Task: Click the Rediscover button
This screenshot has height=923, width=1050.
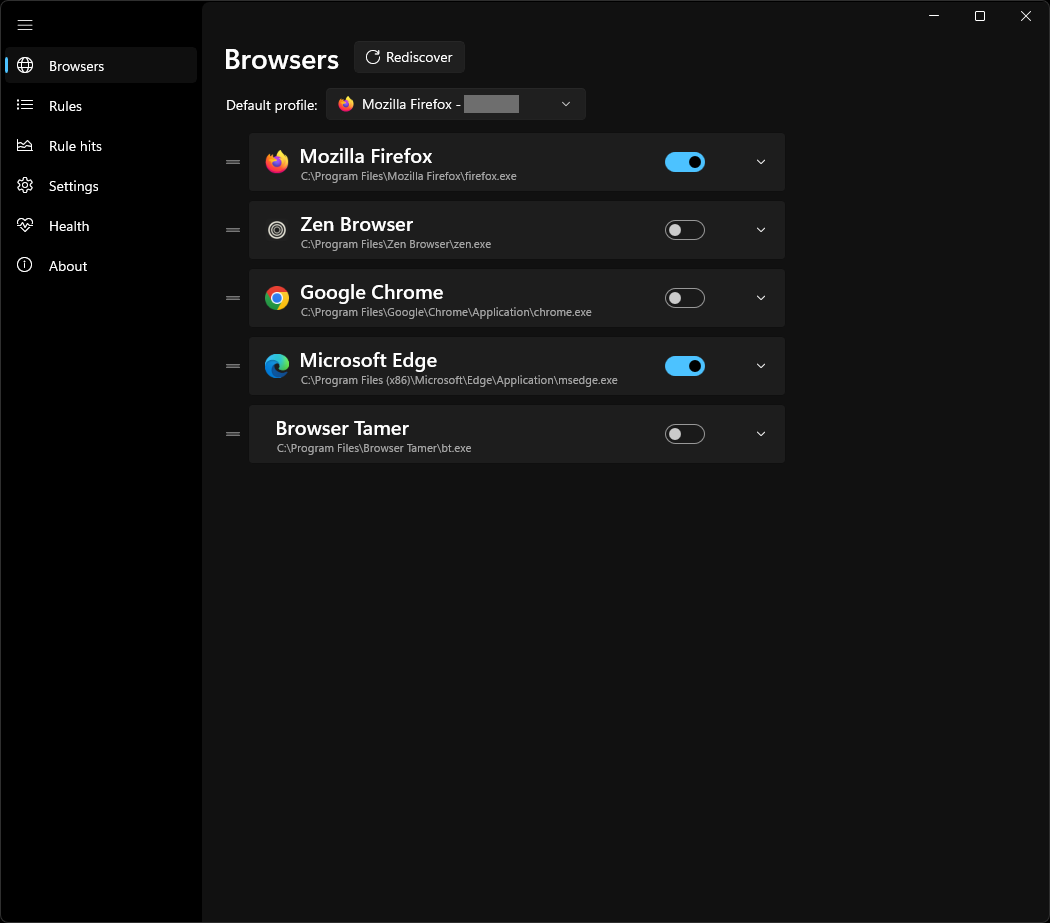Action: tap(409, 57)
